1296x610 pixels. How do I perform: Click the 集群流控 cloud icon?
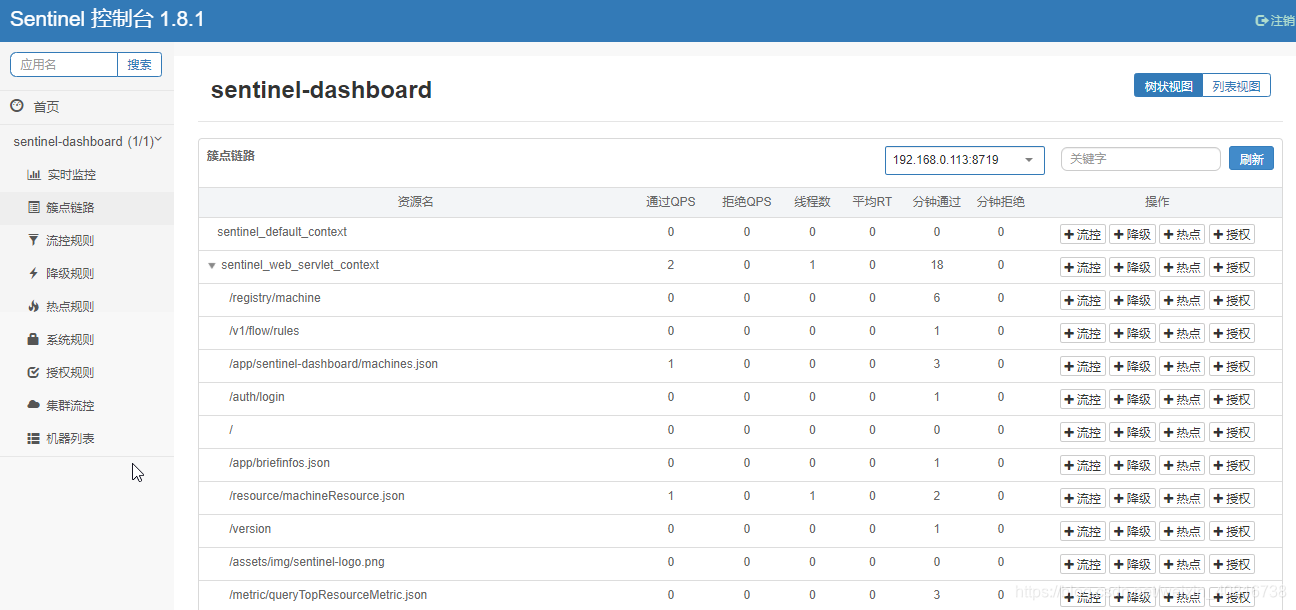pos(34,405)
